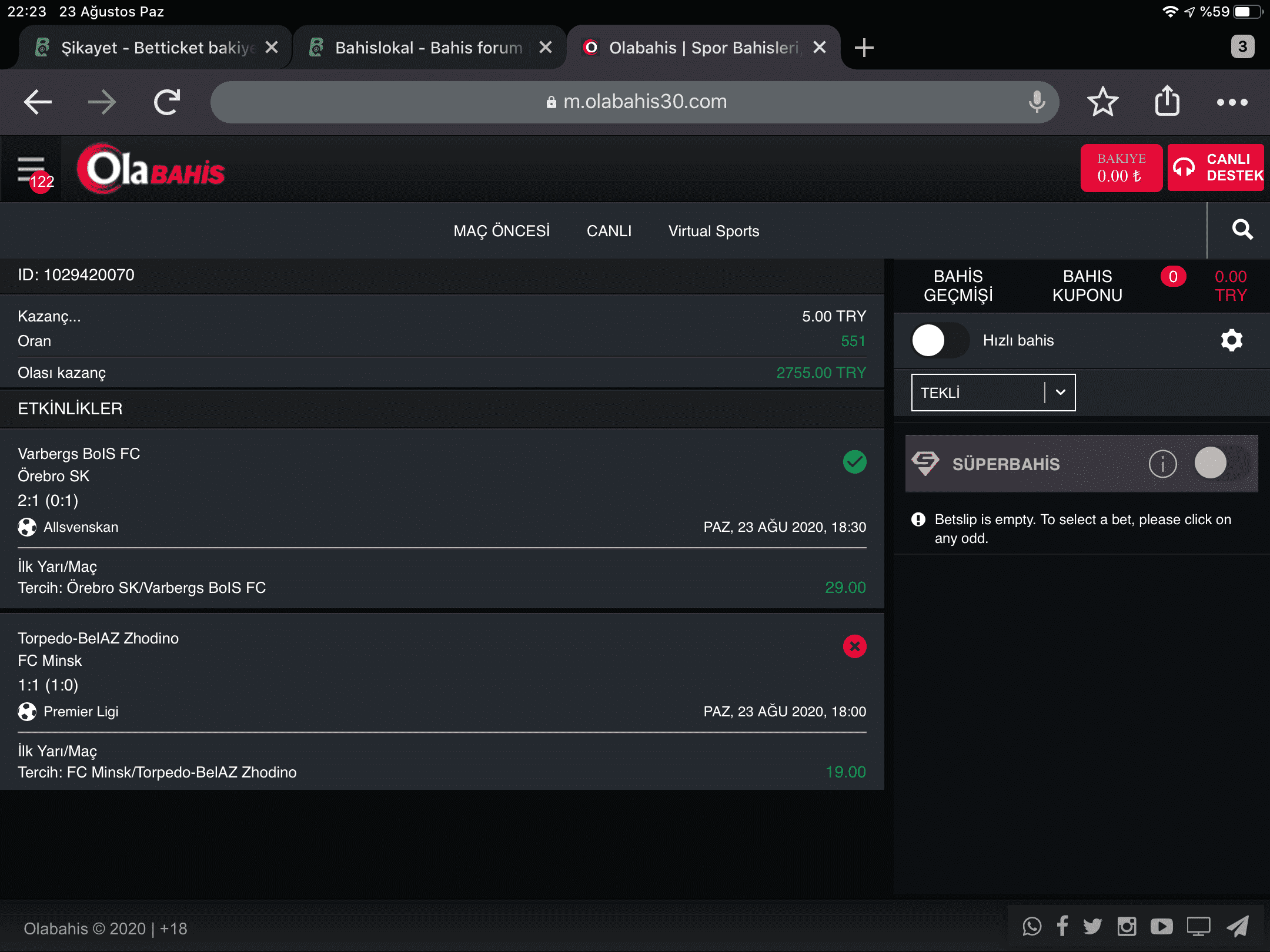1270x952 pixels.
Task: Open the CANLI menu
Action: (609, 231)
